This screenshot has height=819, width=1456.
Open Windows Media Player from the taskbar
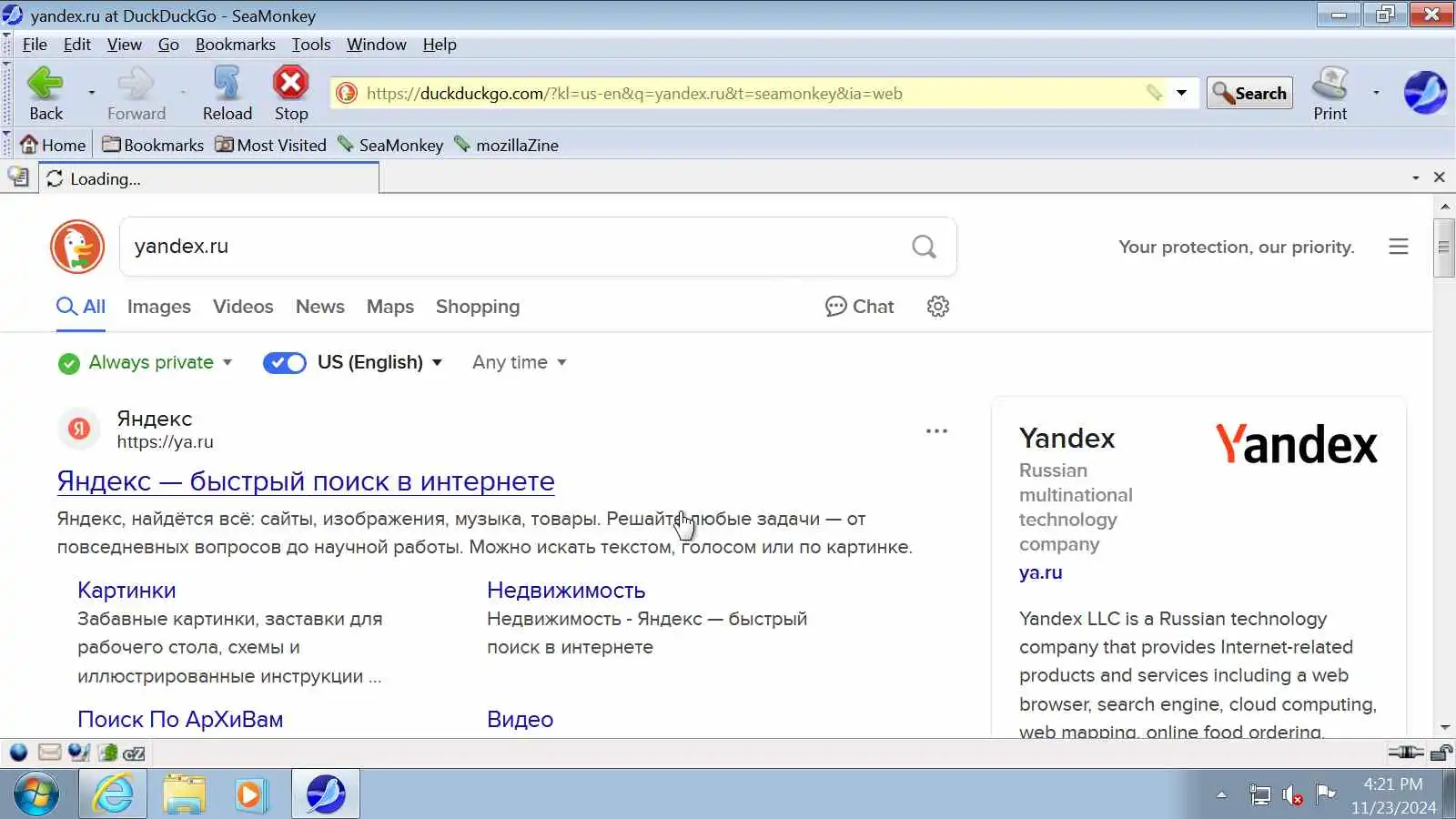pyautogui.click(x=250, y=794)
